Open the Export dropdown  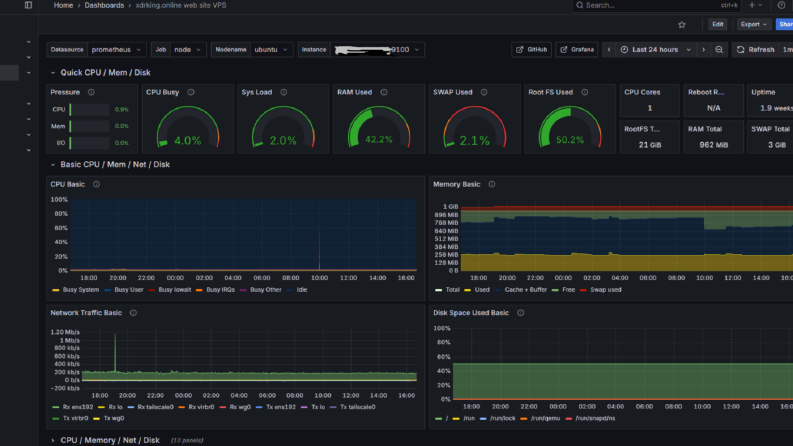pos(754,24)
